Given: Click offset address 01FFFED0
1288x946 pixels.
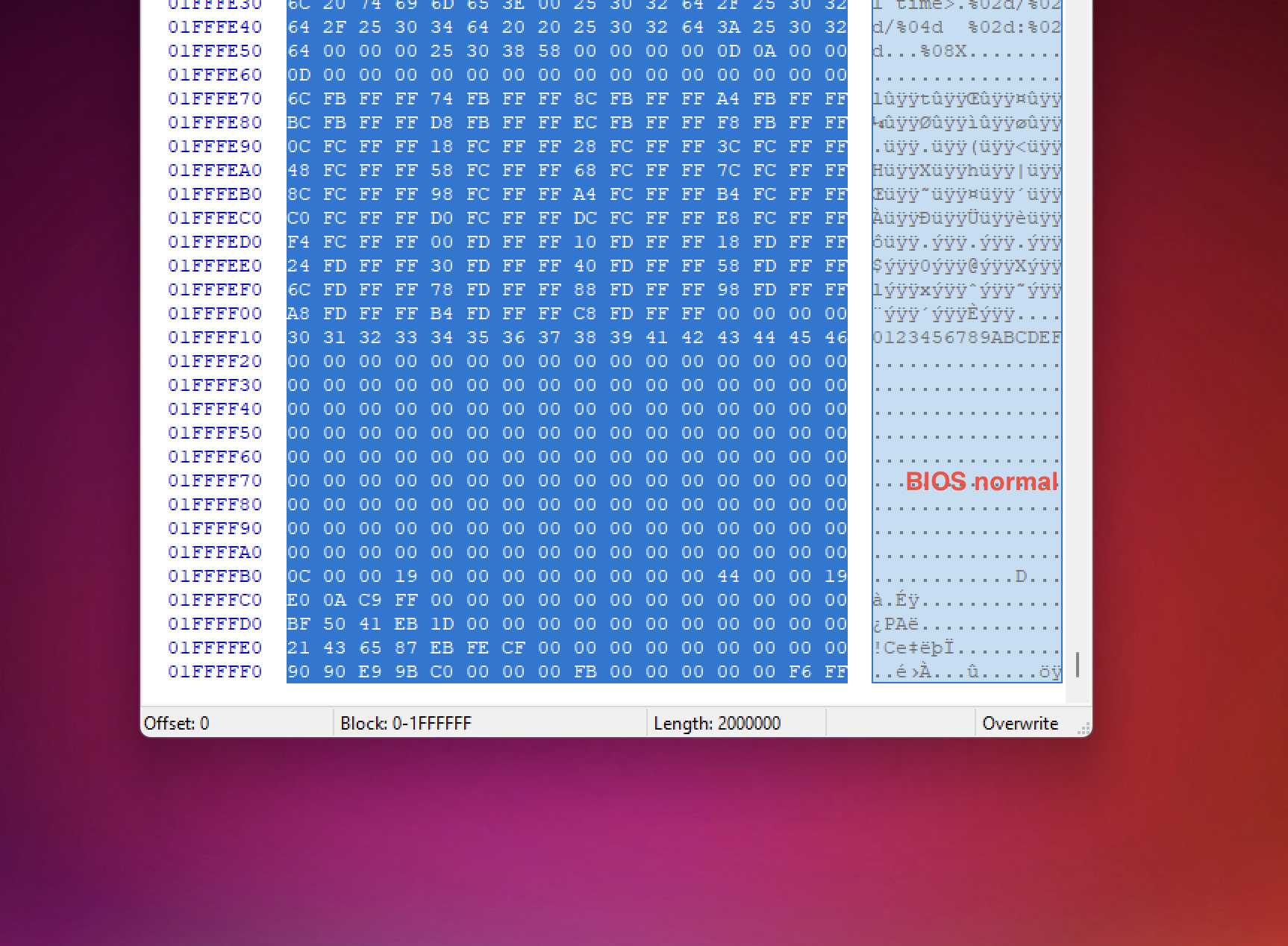Looking at the screenshot, I should (x=215, y=242).
